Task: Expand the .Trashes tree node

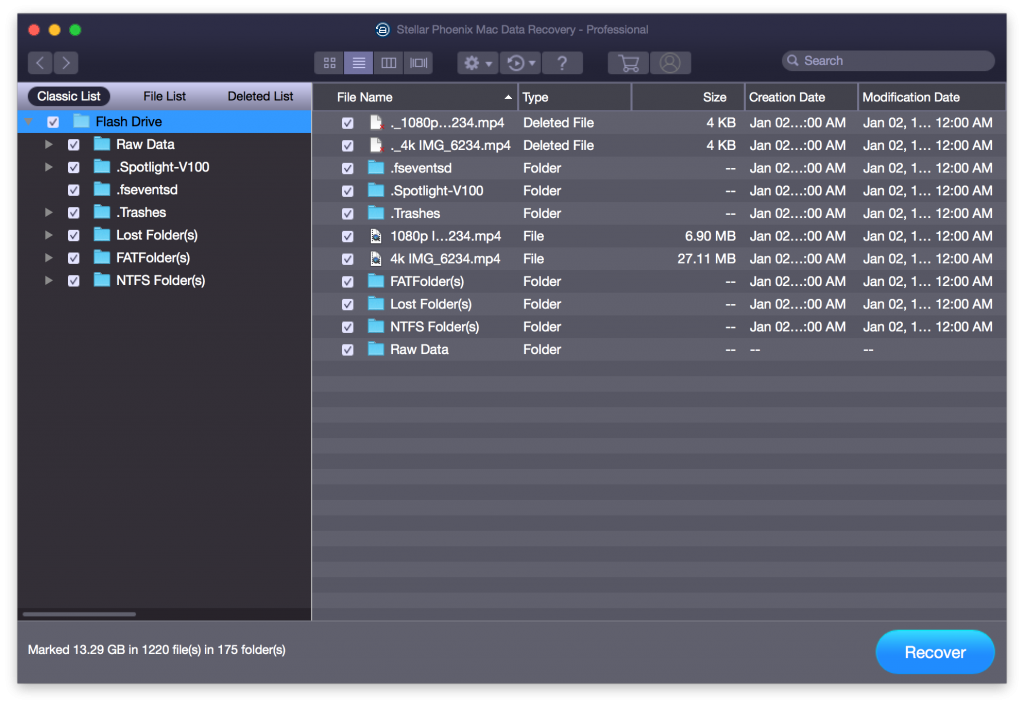Action: click(x=49, y=212)
